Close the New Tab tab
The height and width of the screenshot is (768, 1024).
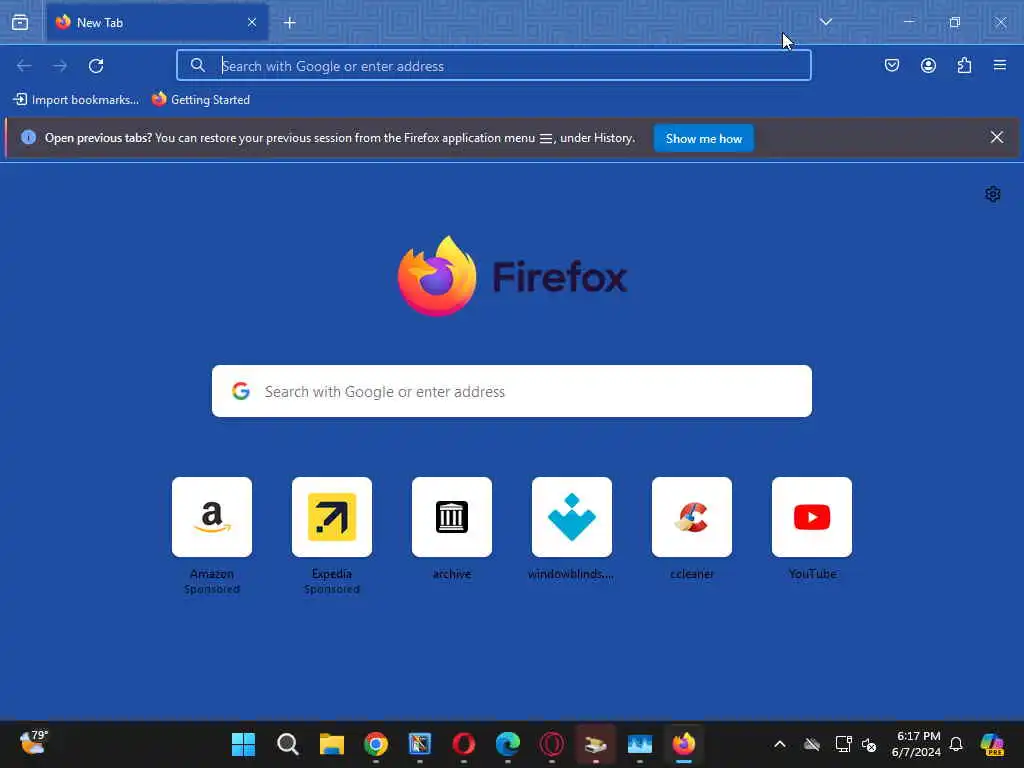(x=252, y=23)
